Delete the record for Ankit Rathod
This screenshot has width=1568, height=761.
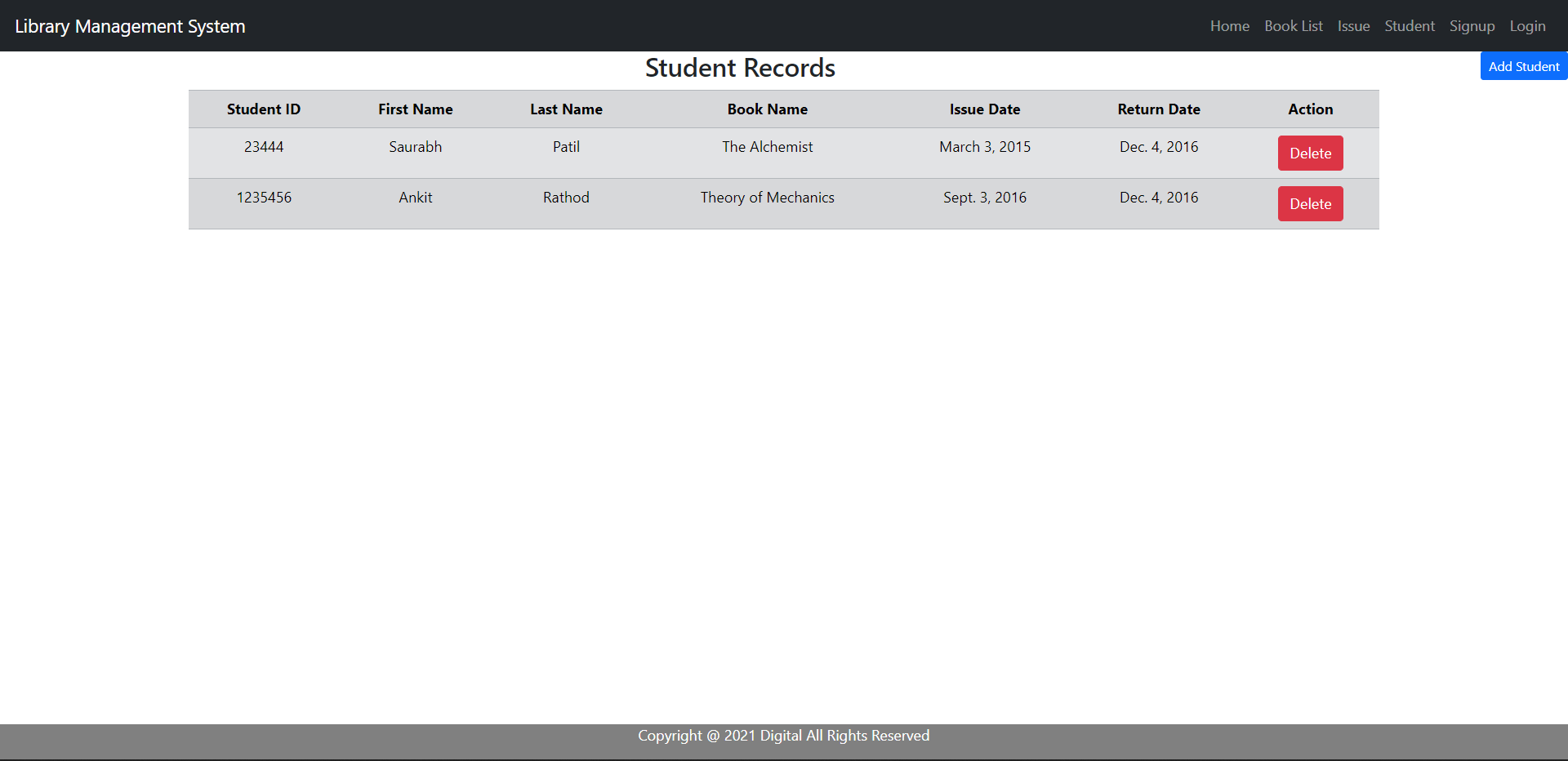tap(1310, 203)
